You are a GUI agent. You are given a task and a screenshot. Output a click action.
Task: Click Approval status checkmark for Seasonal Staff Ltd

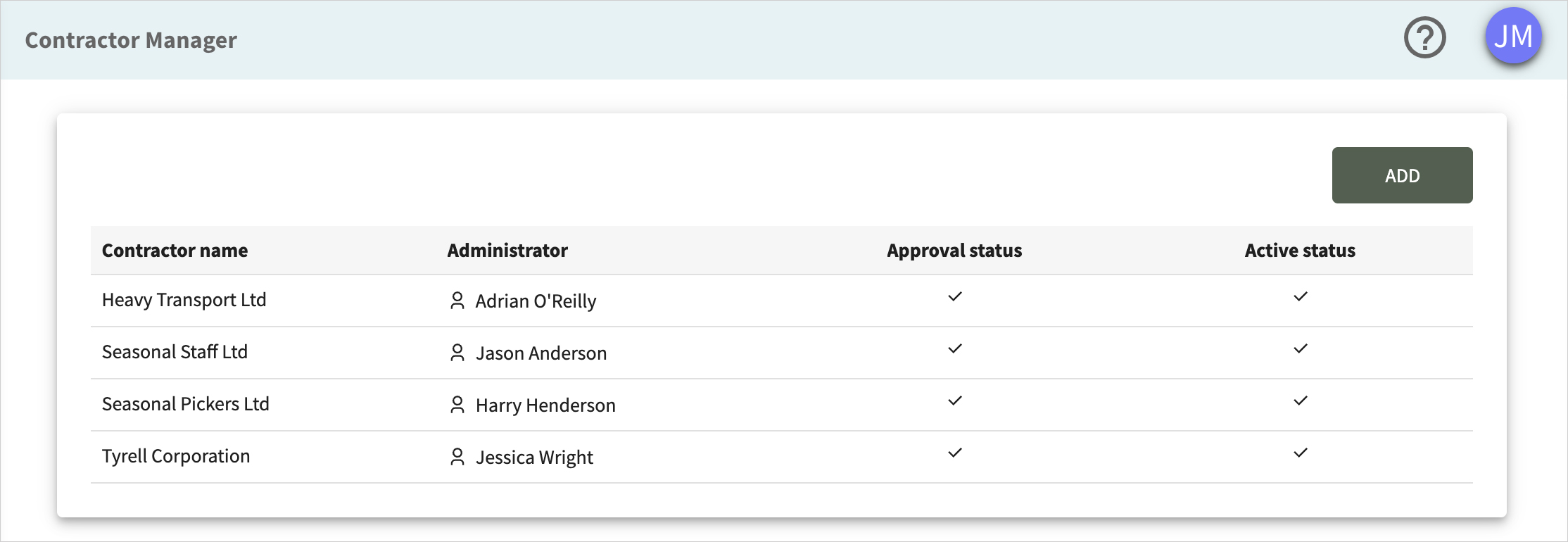point(955,348)
